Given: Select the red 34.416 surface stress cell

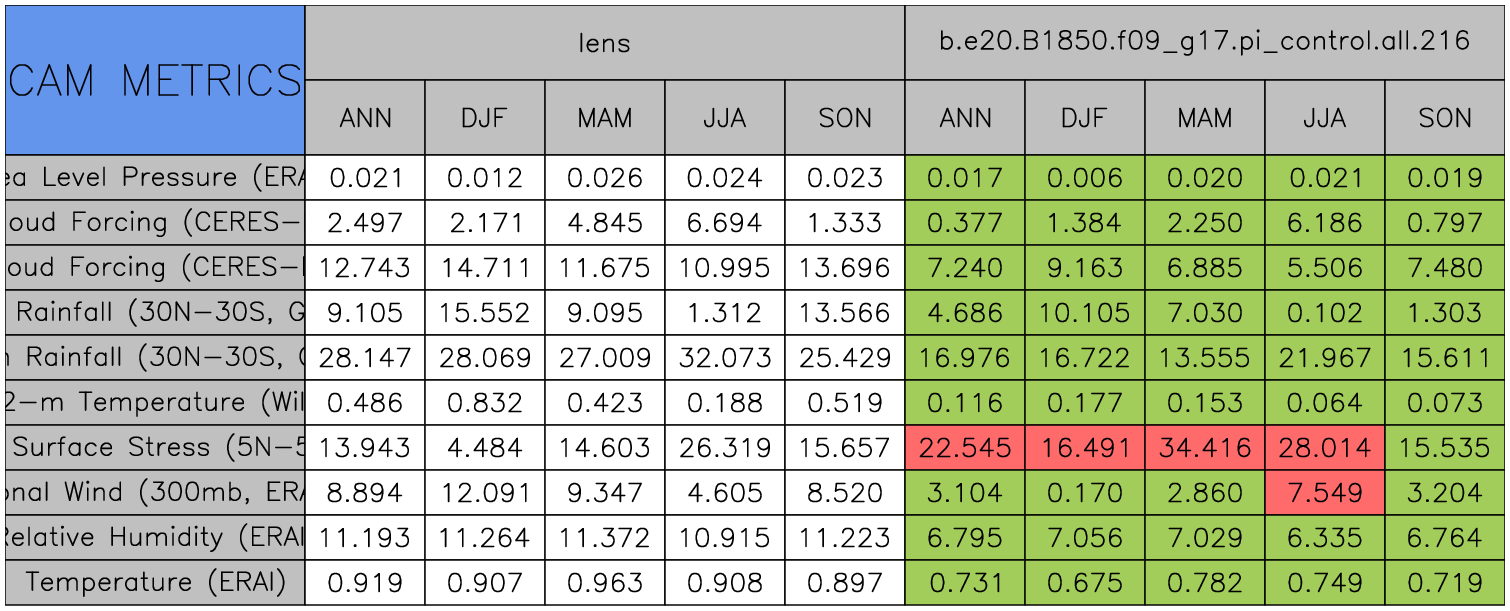Looking at the screenshot, I should tap(1204, 448).
